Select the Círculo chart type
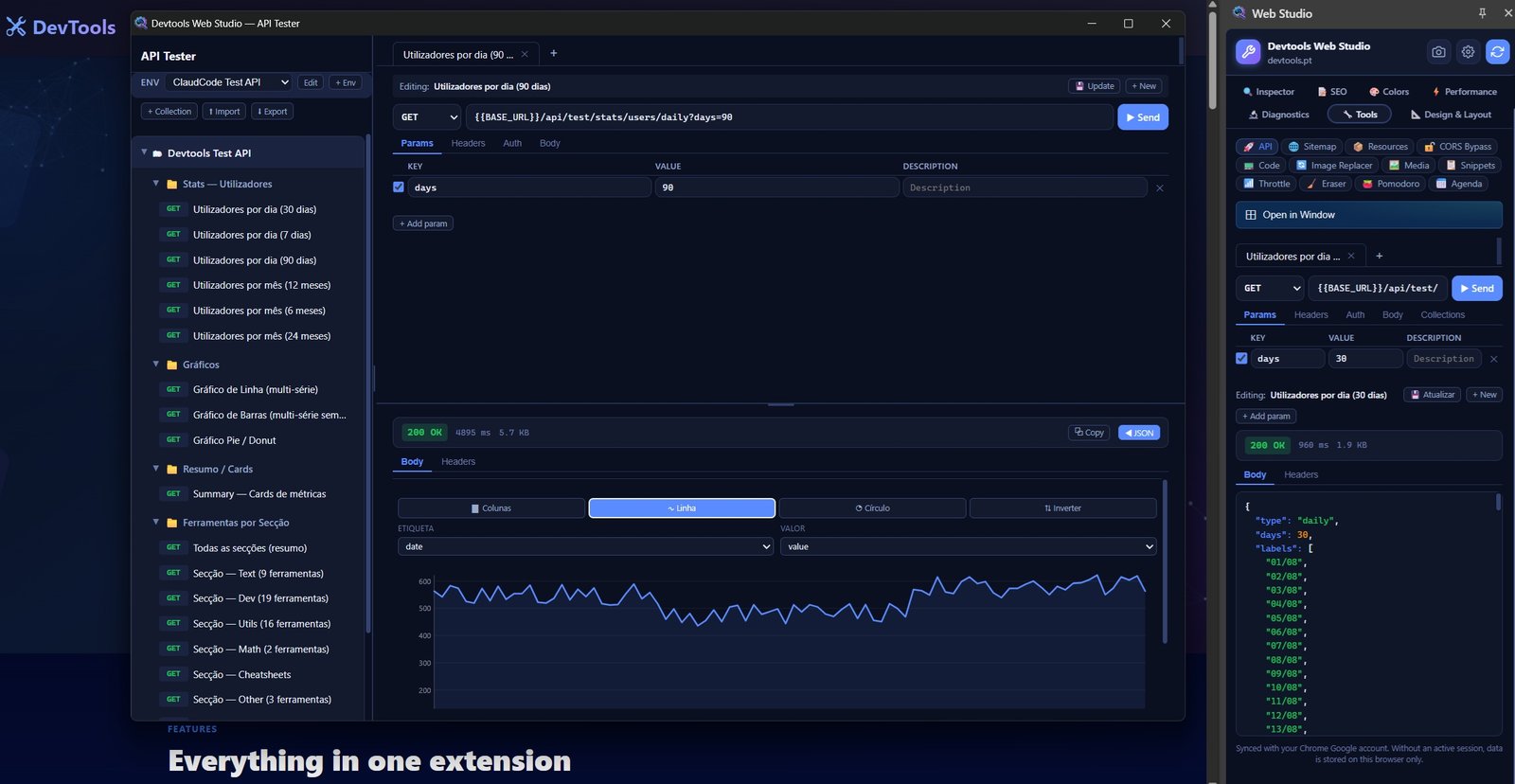Screen dimensions: 1515x784 (873, 508)
